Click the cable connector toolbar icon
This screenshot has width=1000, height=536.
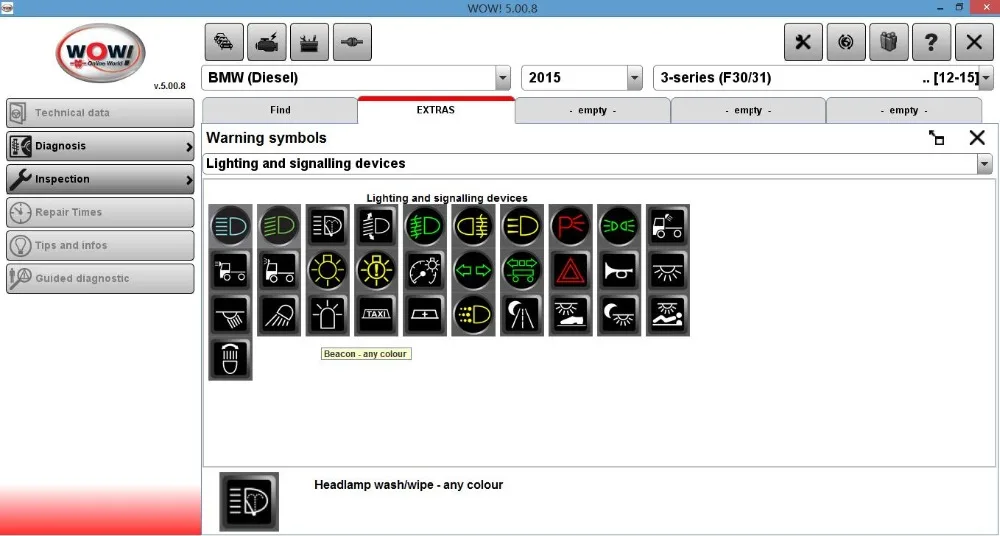pos(352,42)
